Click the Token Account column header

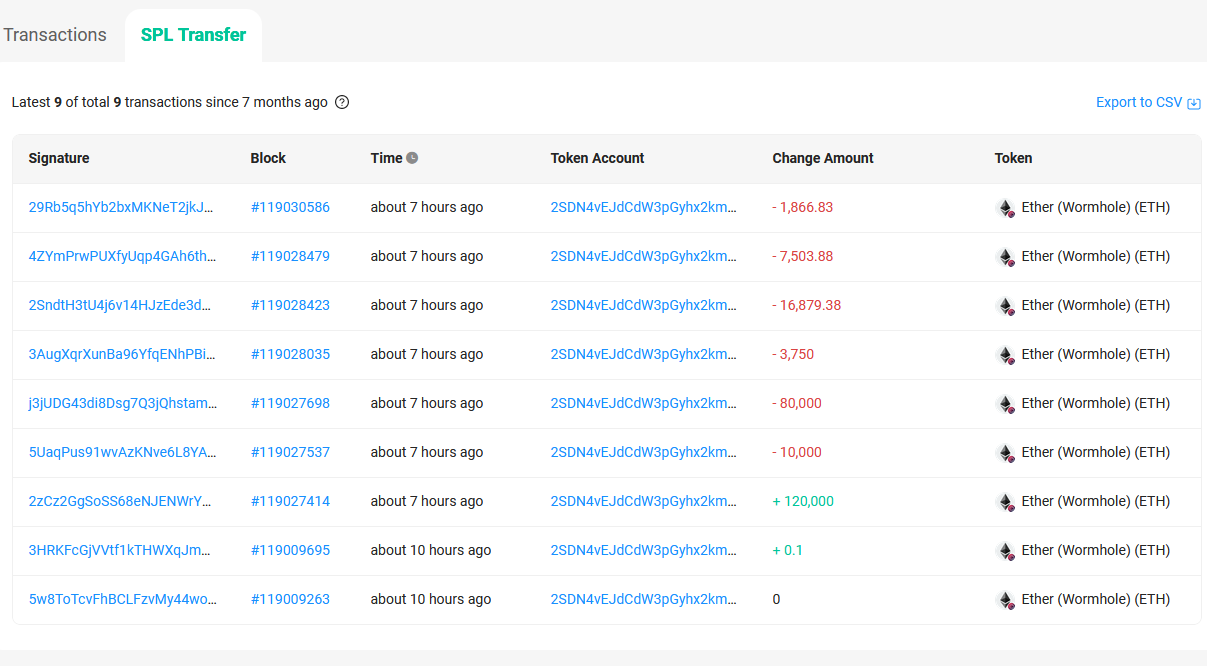click(x=597, y=158)
